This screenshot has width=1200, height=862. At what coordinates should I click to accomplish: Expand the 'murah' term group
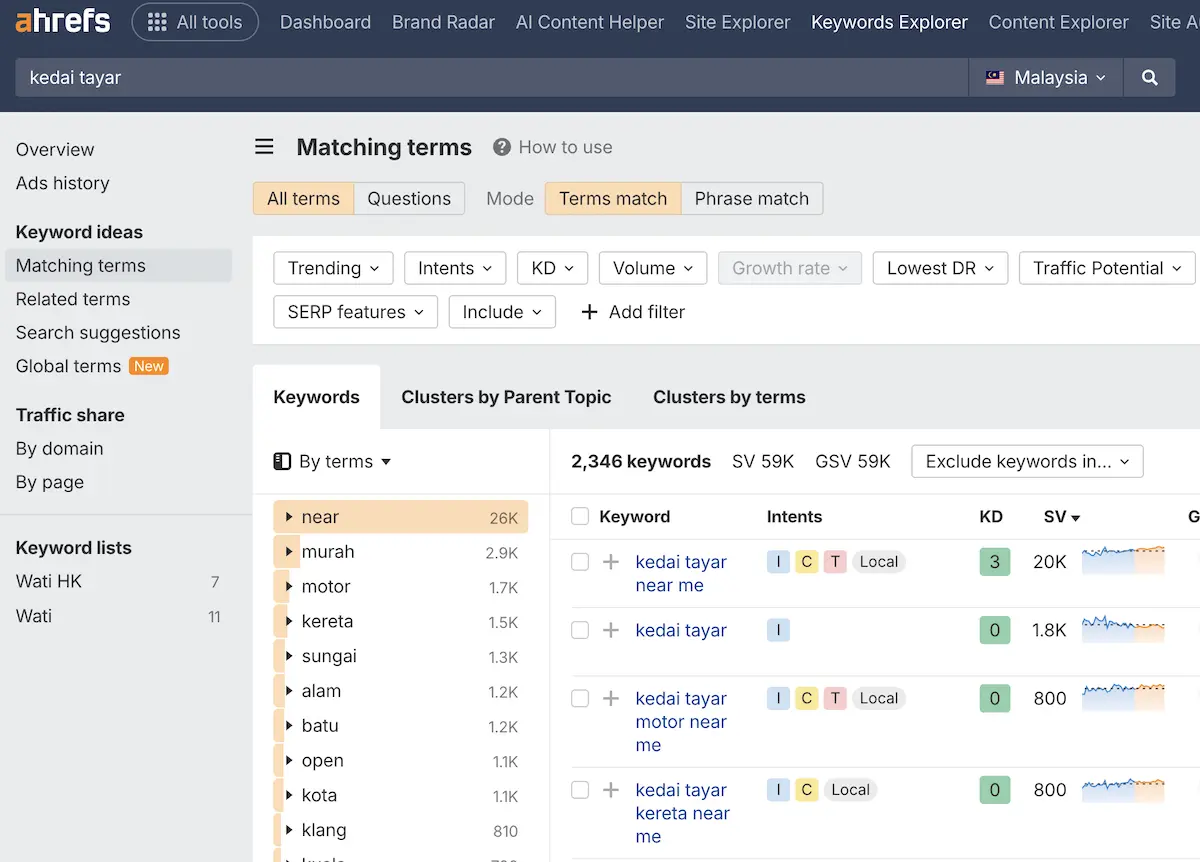289,552
